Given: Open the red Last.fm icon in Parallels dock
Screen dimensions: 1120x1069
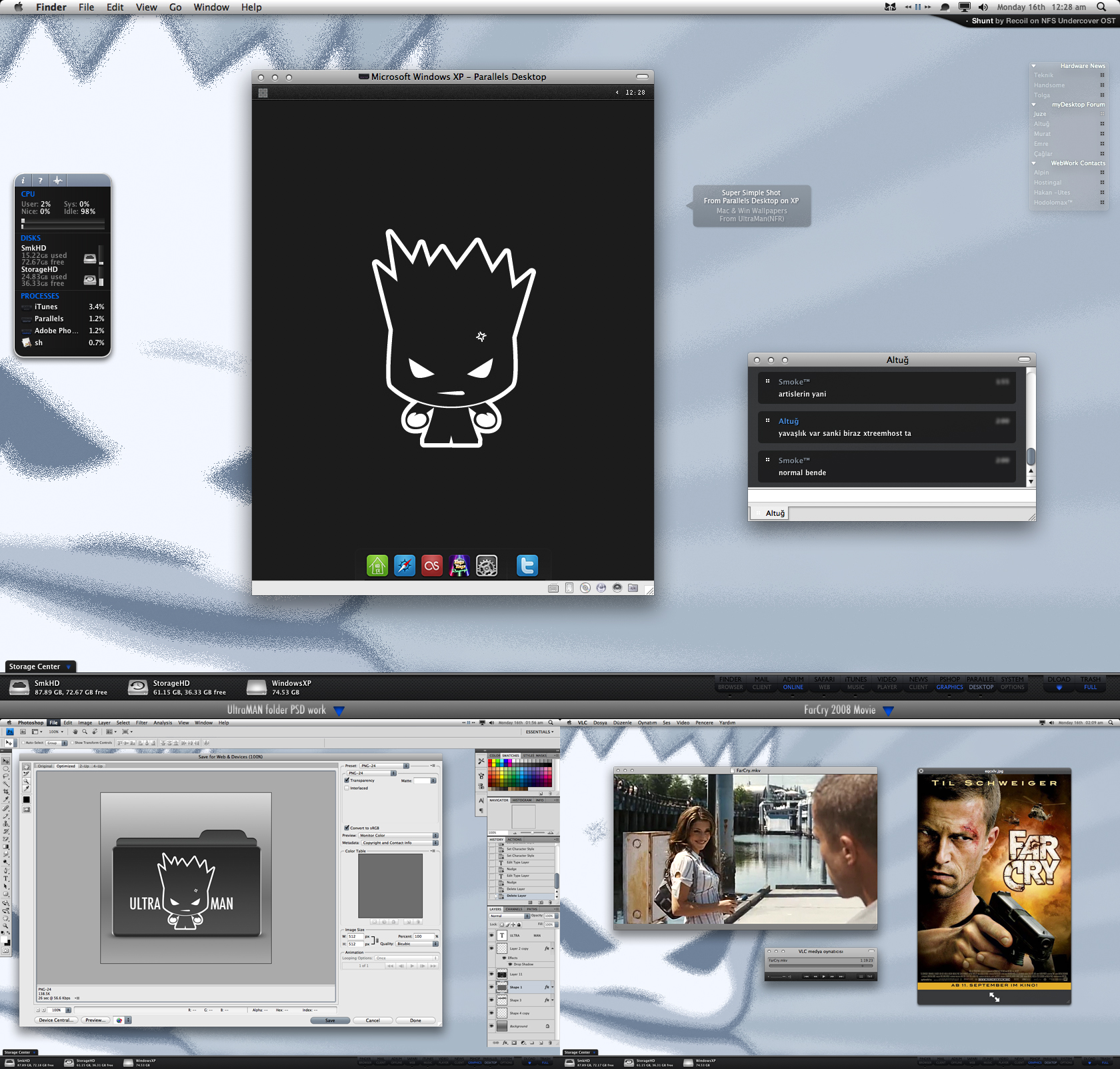Looking at the screenshot, I should (x=432, y=566).
